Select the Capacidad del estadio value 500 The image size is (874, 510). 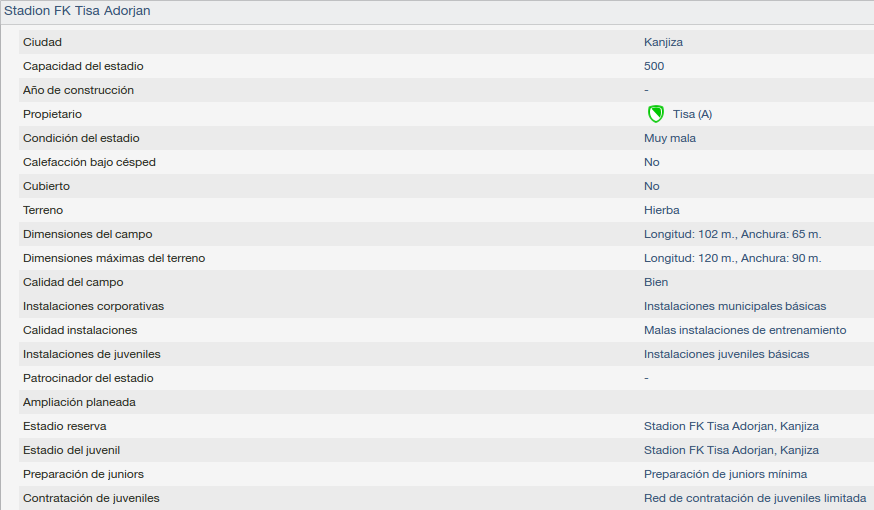point(654,66)
